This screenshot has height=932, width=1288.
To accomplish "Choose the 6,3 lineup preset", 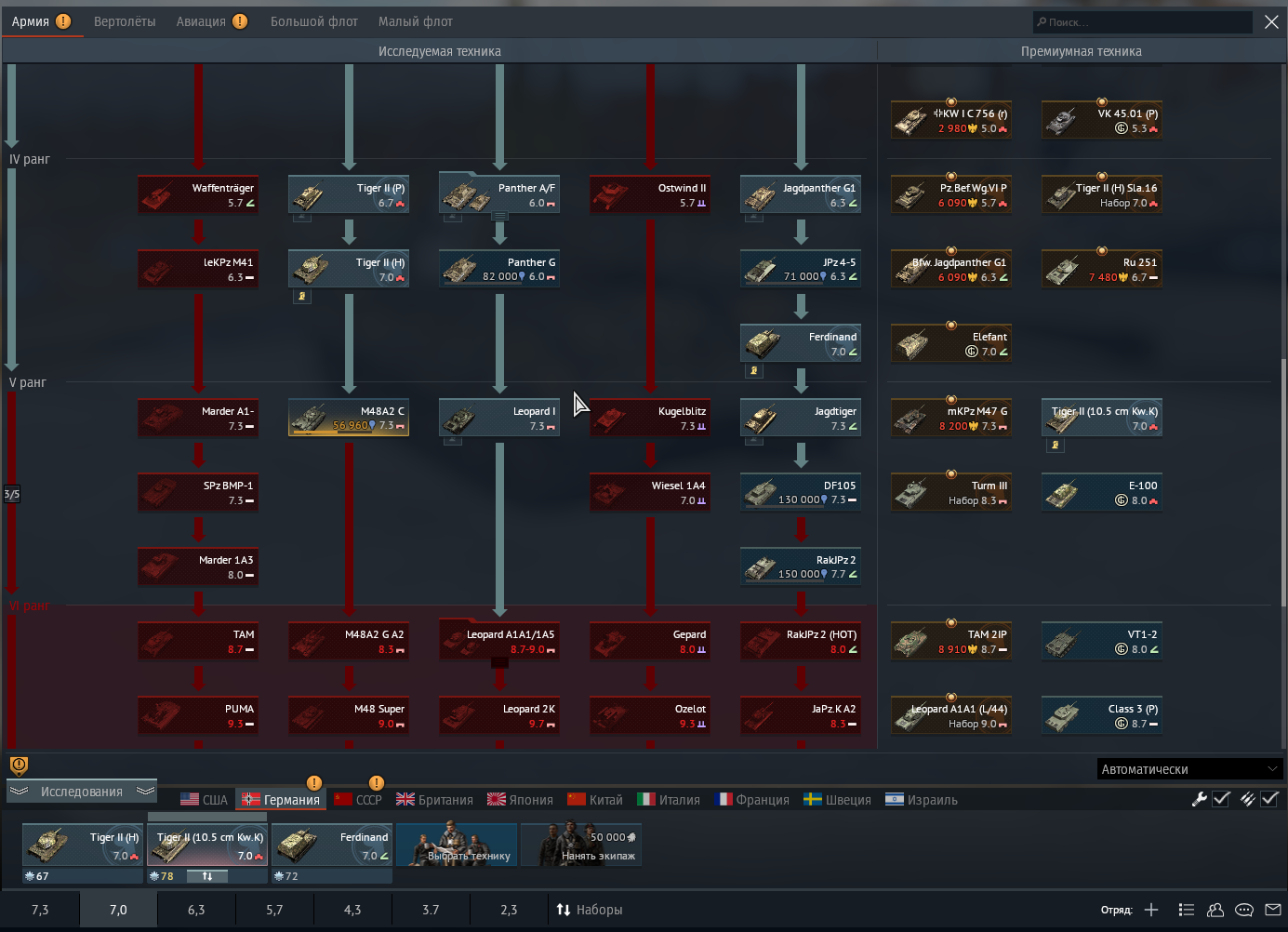I will [196, 910].
